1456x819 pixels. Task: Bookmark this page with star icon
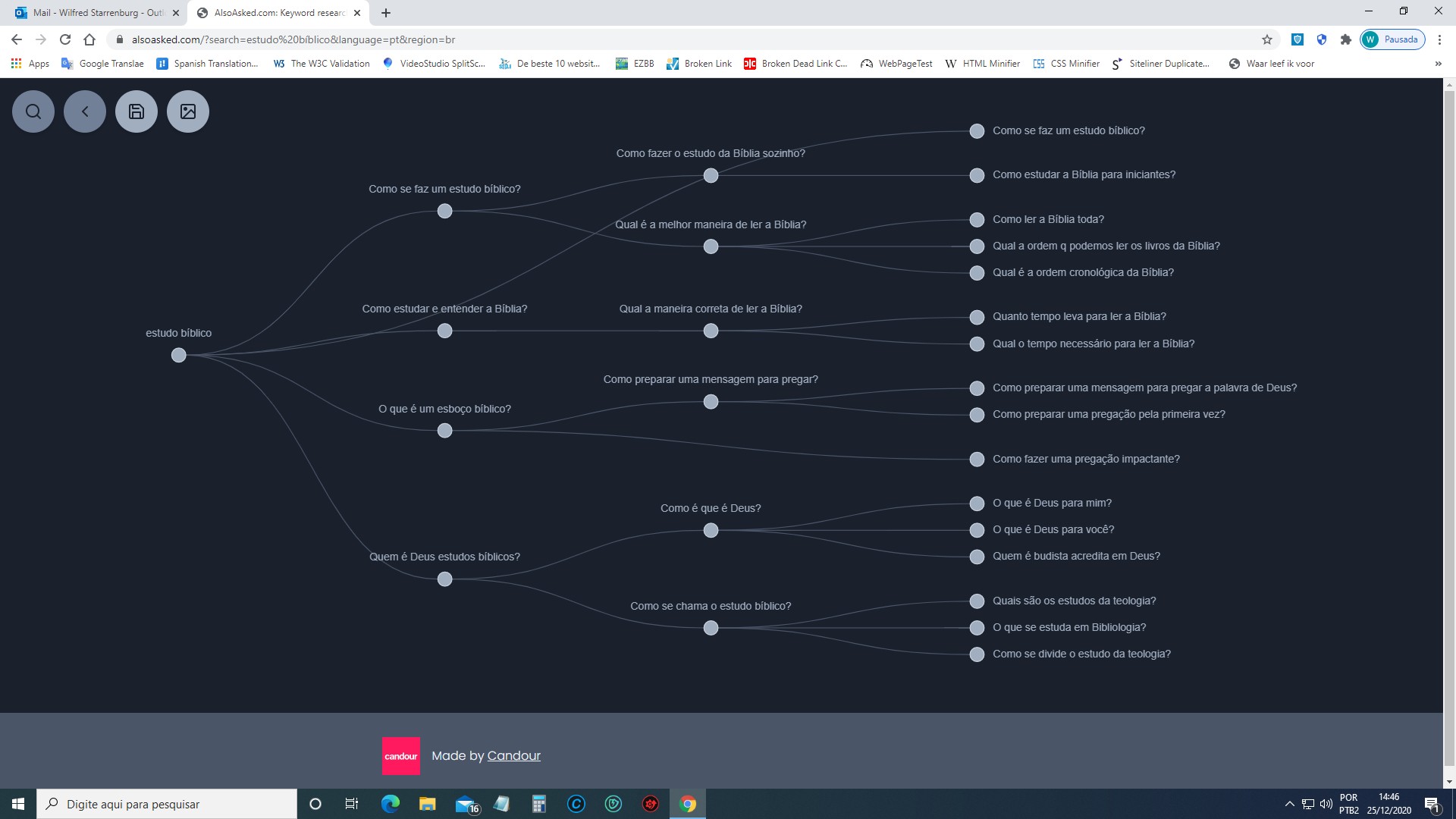[1267, 39]
